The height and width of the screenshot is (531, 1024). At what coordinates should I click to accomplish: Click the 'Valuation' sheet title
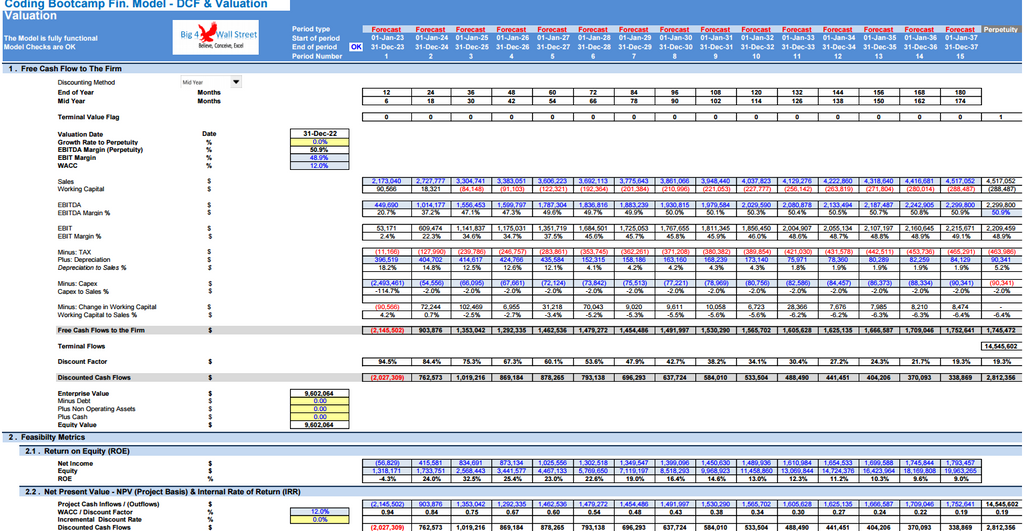(x=30, y=15)
